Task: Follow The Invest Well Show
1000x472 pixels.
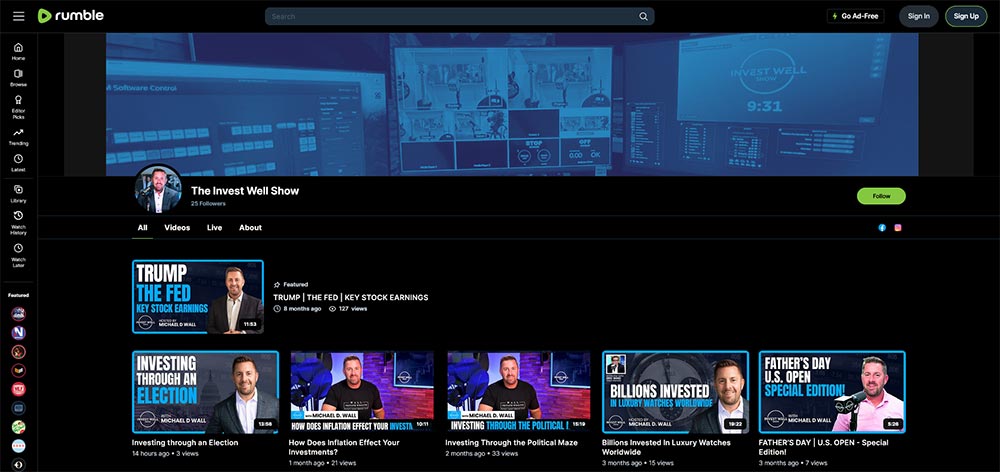Action: (x=881, y=196)
